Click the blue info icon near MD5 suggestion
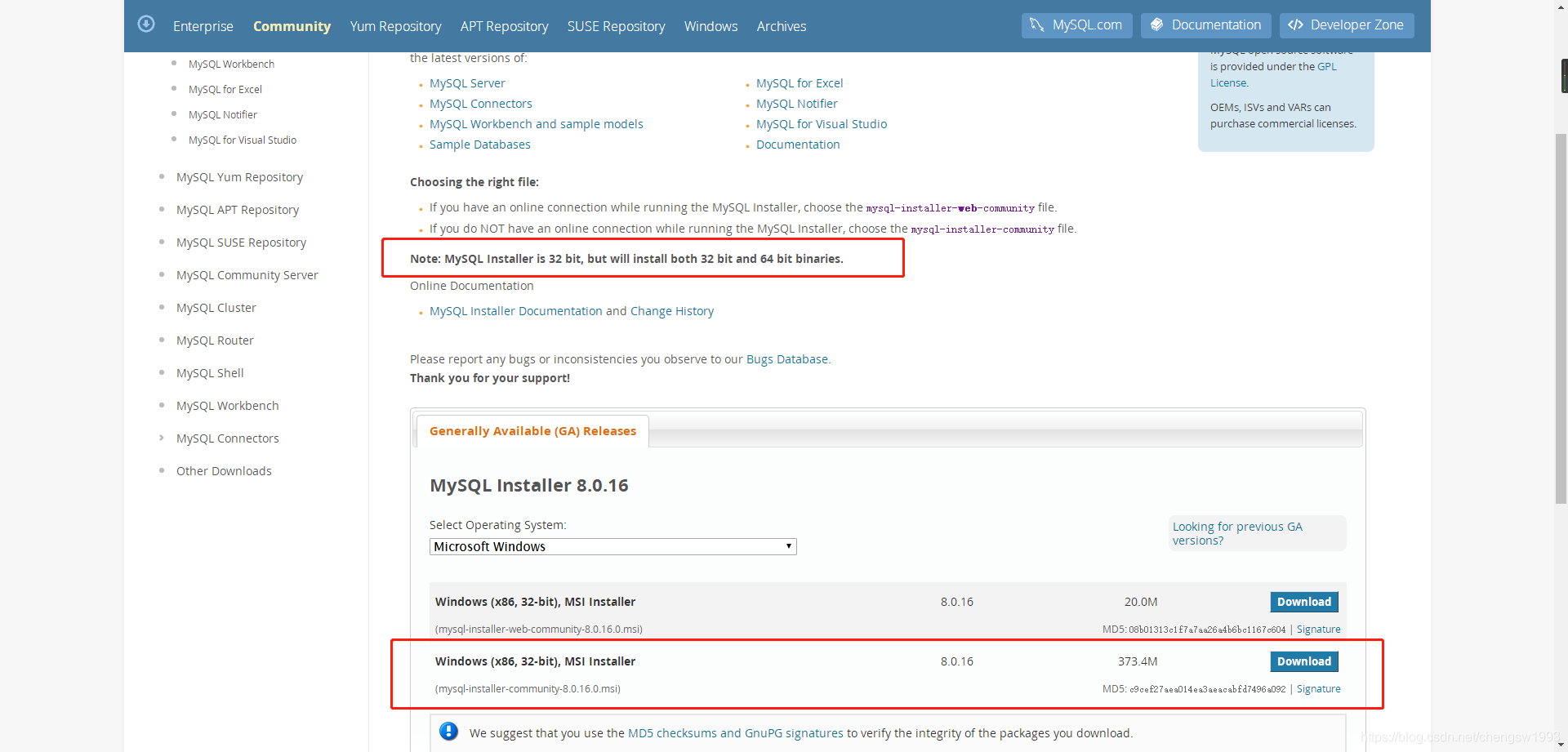The height and width of the screenshot is (752, 1568). (x=448, y=732)
